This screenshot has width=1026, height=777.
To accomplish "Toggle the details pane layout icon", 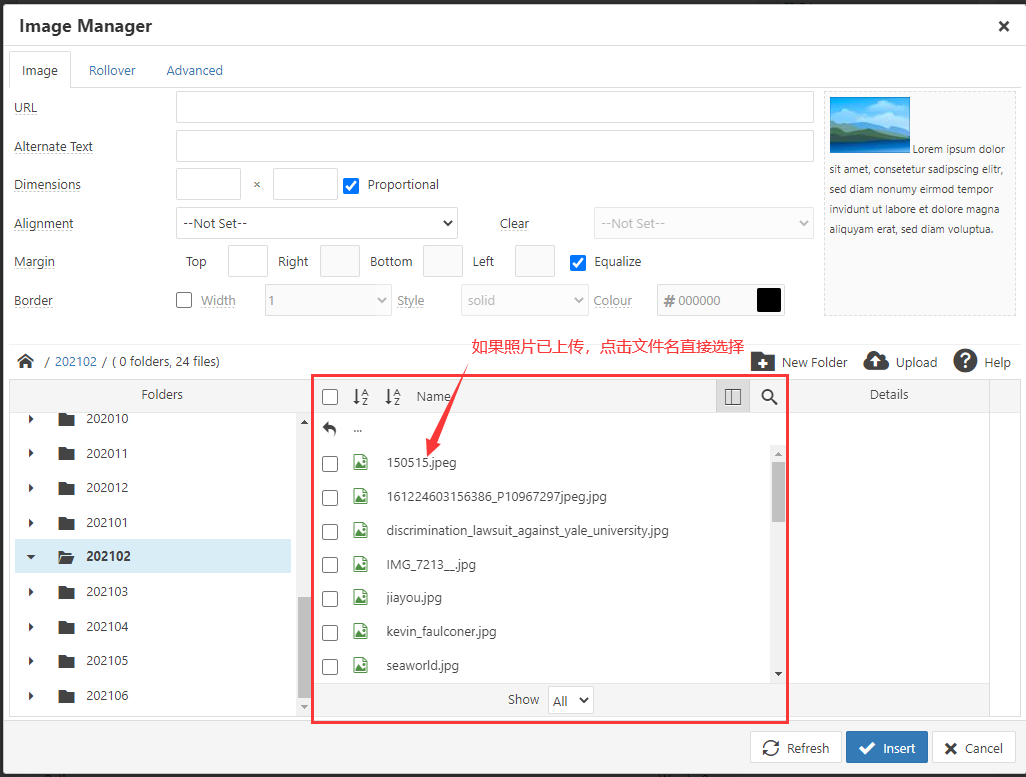I will coord(732,397).
